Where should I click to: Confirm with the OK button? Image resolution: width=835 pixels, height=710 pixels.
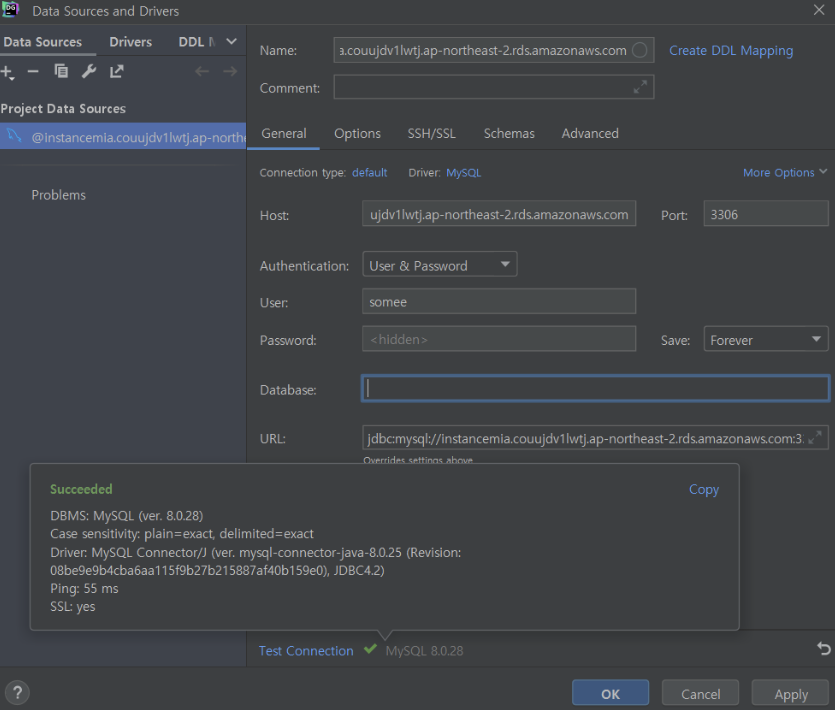(x=610, y=693)
